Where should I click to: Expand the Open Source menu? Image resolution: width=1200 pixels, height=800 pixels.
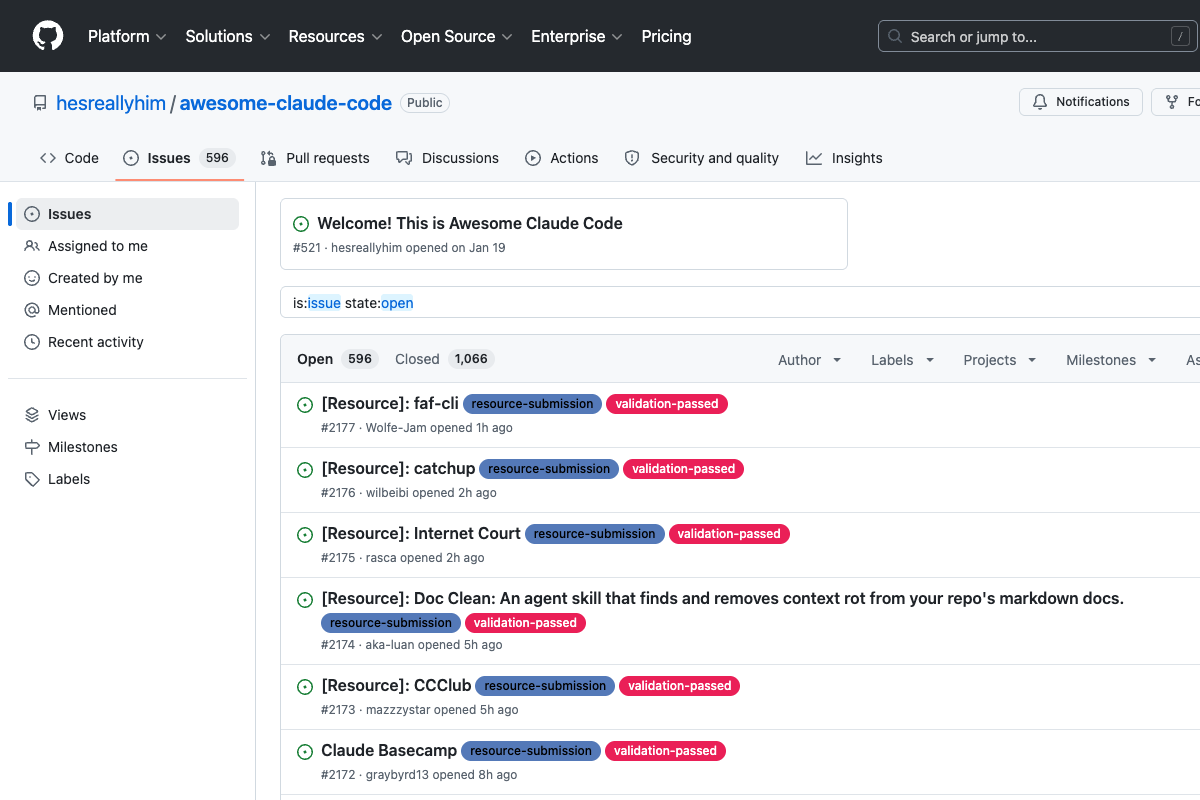pos(457,36)
